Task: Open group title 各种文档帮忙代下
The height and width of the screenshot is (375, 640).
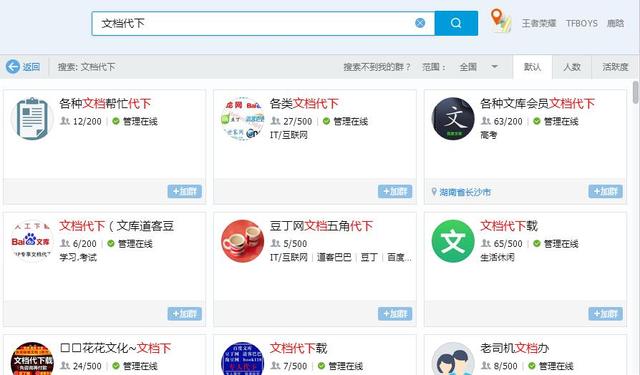Action: (105, 103)
